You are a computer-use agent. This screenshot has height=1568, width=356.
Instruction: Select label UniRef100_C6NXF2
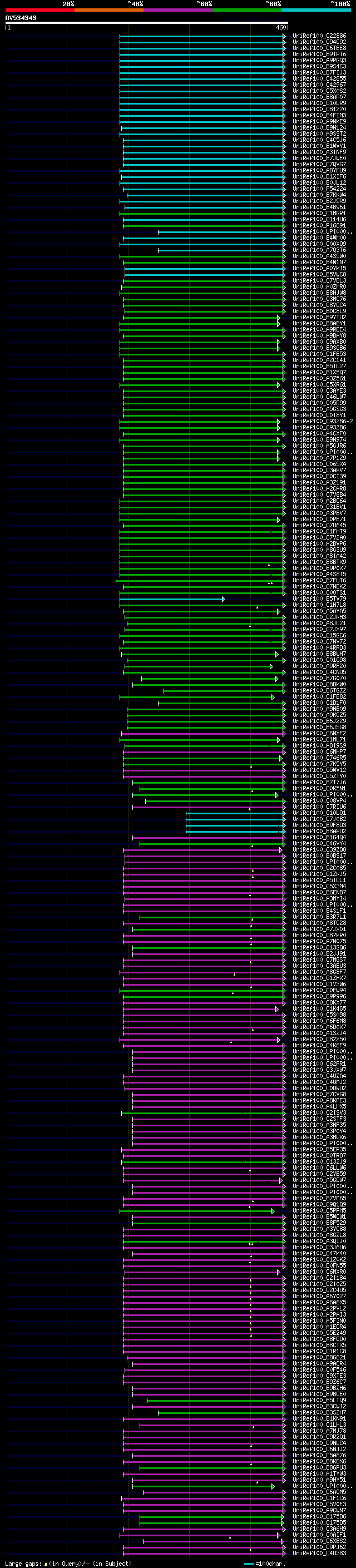tap(319, 734)
